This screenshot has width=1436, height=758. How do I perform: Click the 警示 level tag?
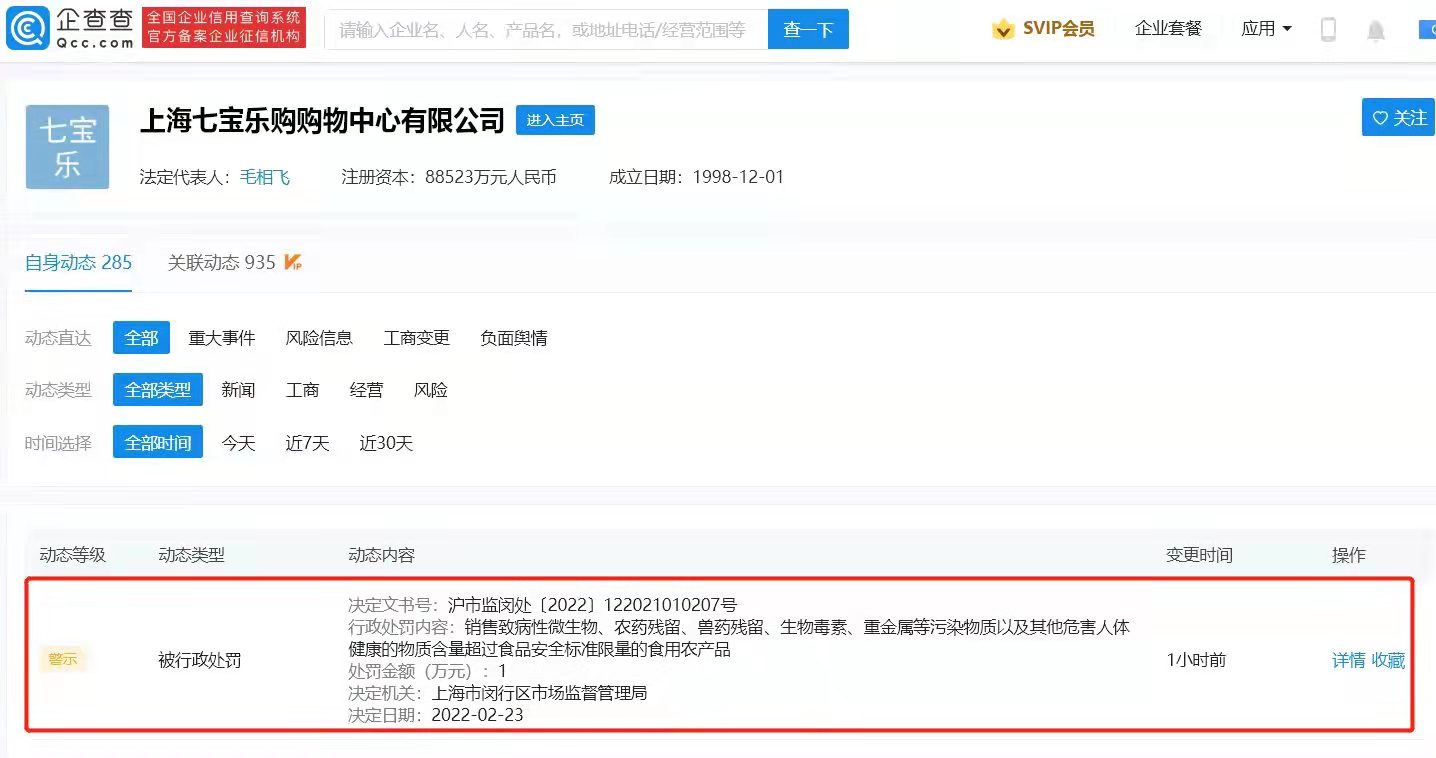click(x=63, y=659)
